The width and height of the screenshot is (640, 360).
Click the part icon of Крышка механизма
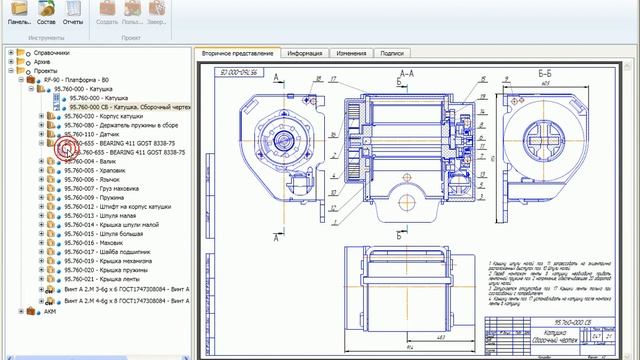pos(51,260)
